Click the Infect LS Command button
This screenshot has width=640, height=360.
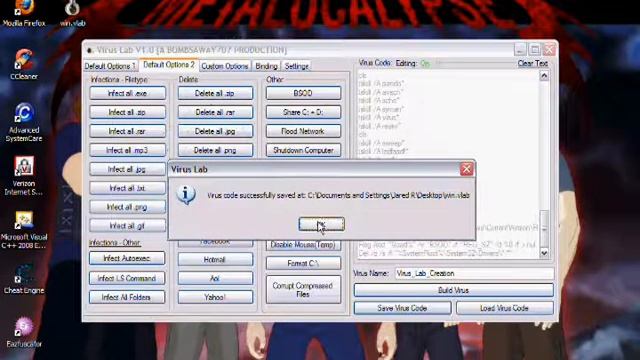127,278
